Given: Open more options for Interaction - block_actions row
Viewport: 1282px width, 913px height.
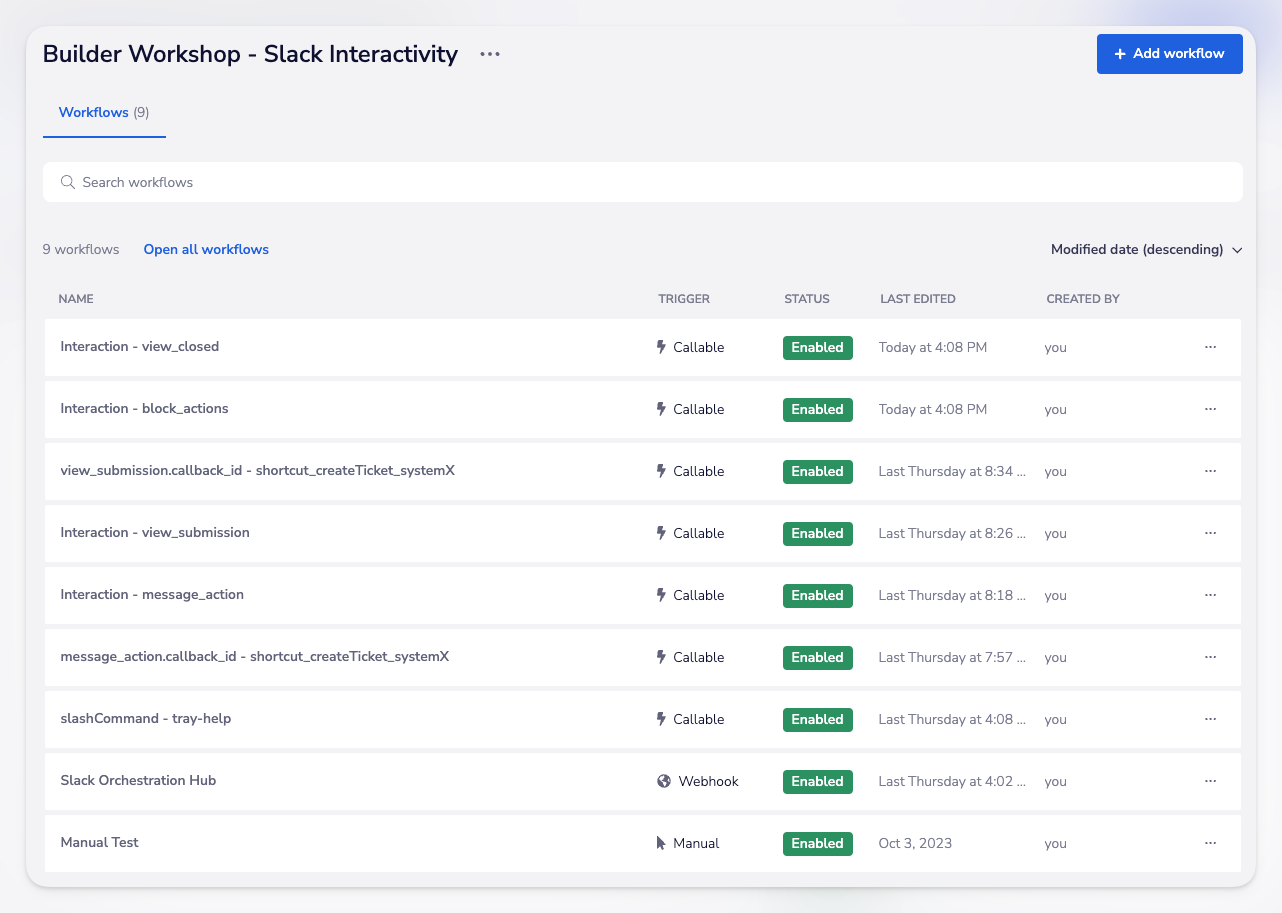Looking at the screenshot, I should coord(1210,409).
